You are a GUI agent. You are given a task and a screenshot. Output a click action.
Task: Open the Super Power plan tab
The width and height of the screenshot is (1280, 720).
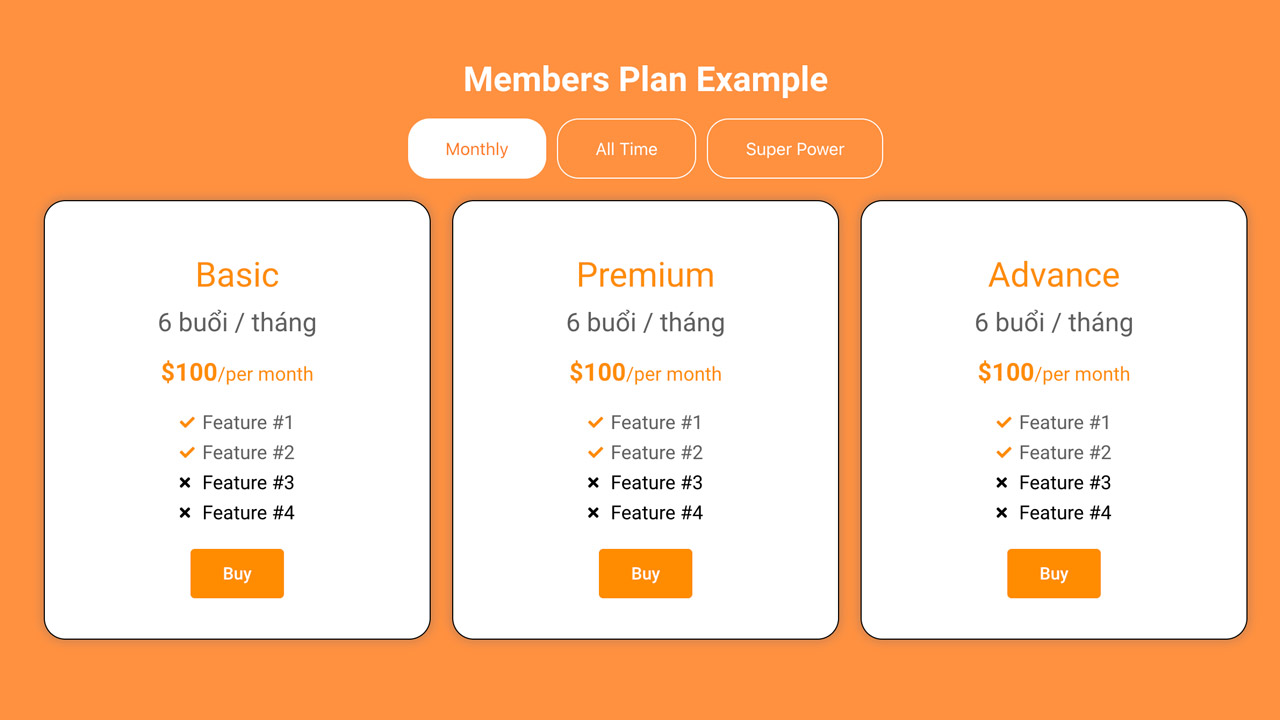point(794,148)
